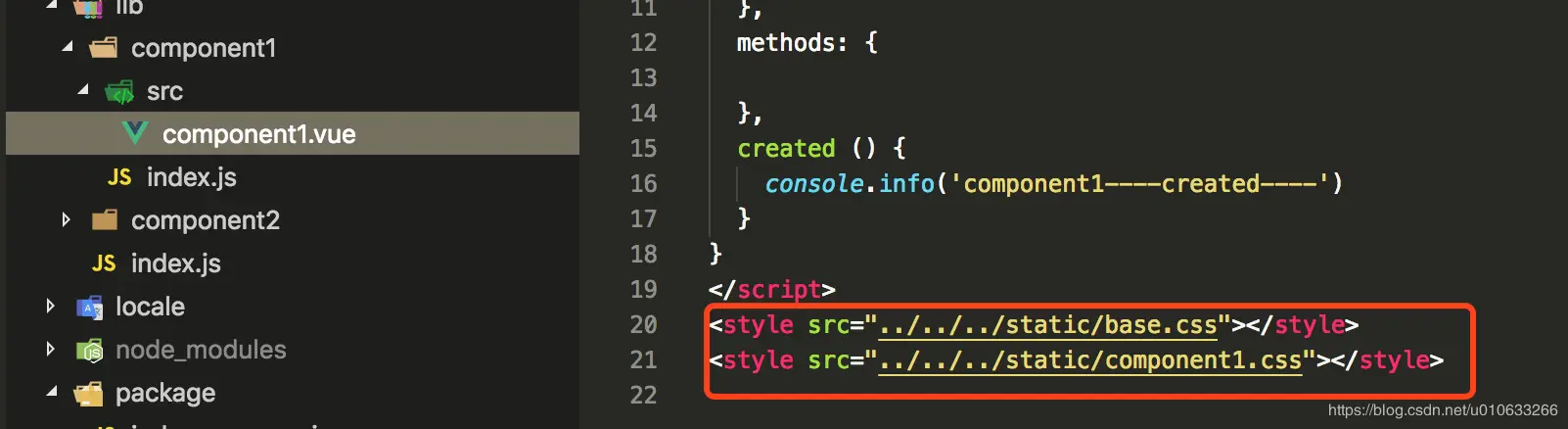Viewport: 1568px width, 429px height.
Task: Click the package folder icon
Action: coord(88,393)
